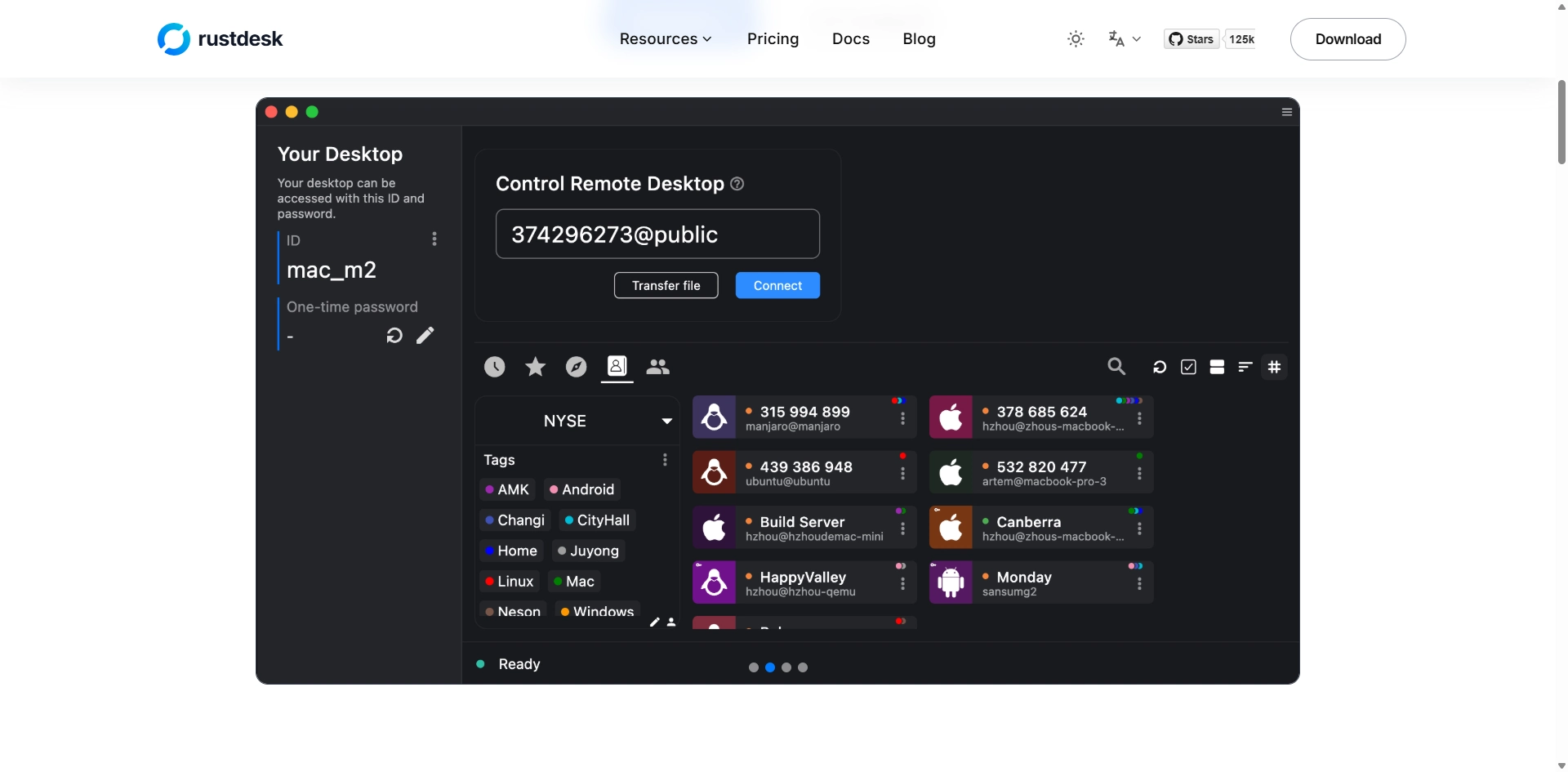The width and height of the screenshot is (1568, 772).
Task: Refresh the one-time password
Action: (x=394, y=336)
